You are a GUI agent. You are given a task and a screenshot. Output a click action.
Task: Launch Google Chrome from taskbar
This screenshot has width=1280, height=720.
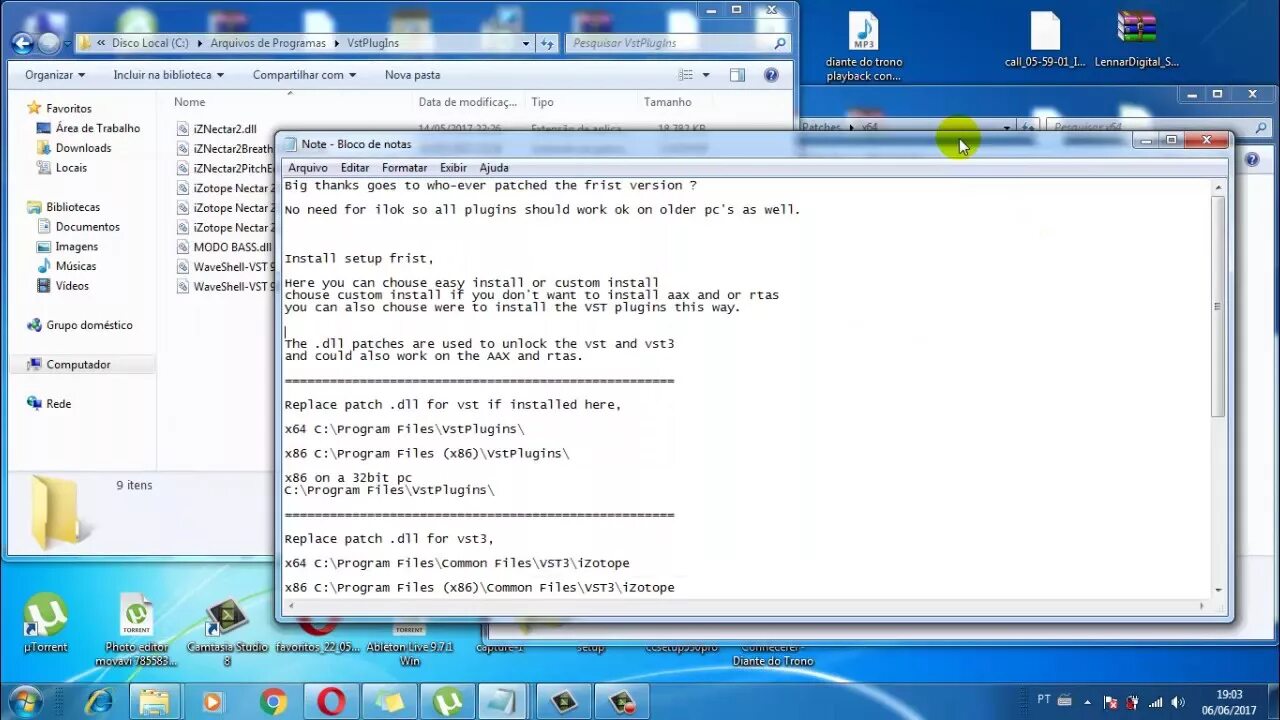tap(273, 702)
